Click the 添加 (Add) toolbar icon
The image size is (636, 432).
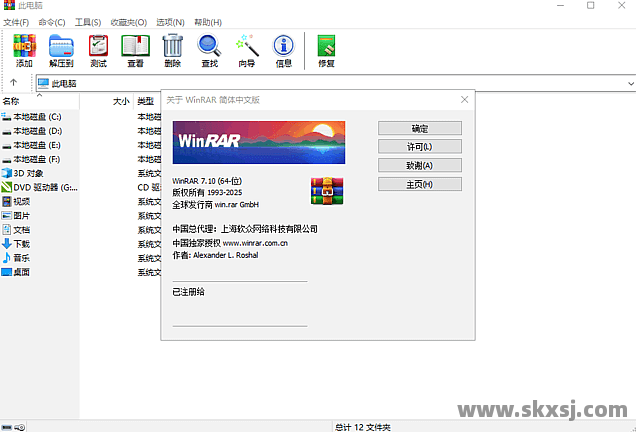(24, 49)
